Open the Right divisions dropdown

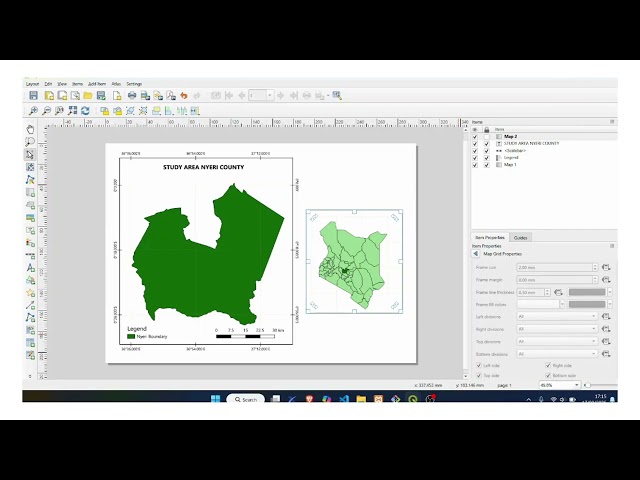coord(557,329)
